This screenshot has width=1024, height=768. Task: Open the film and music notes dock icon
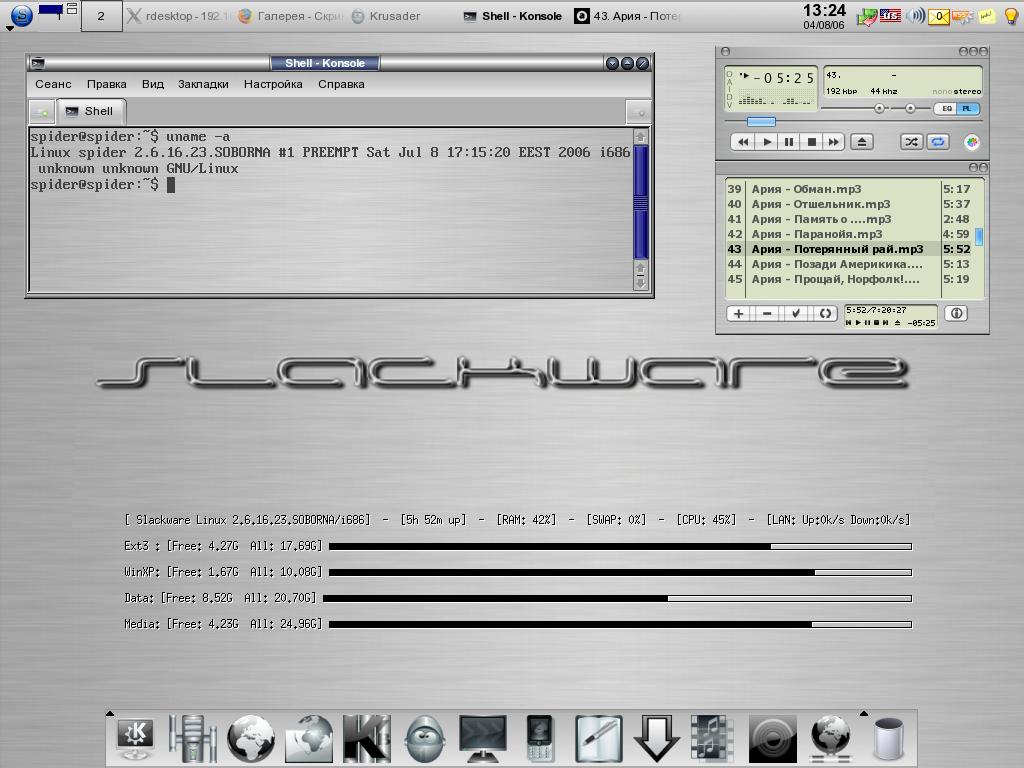tap(711, 739)
